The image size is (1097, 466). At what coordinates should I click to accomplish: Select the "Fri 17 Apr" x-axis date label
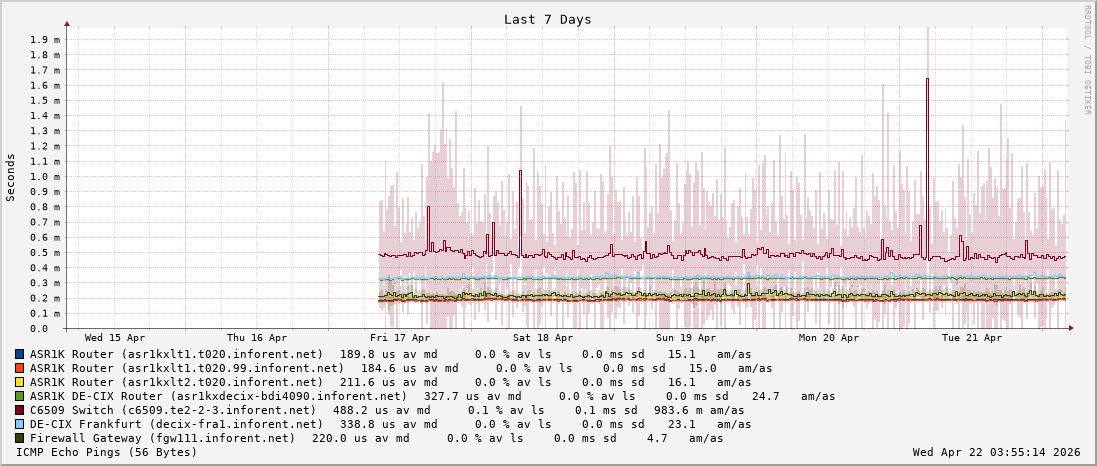pyautogui.click(x=400, y=338)
